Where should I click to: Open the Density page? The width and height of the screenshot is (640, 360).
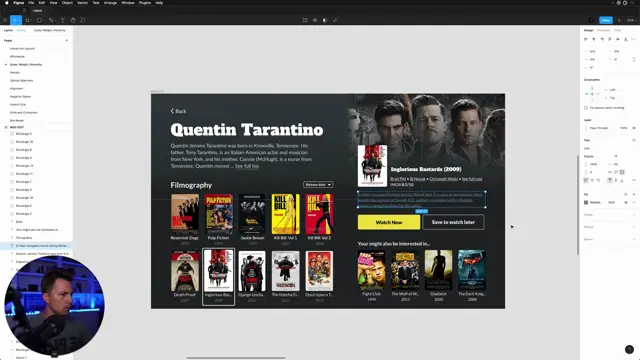click(x=15, y=73)
